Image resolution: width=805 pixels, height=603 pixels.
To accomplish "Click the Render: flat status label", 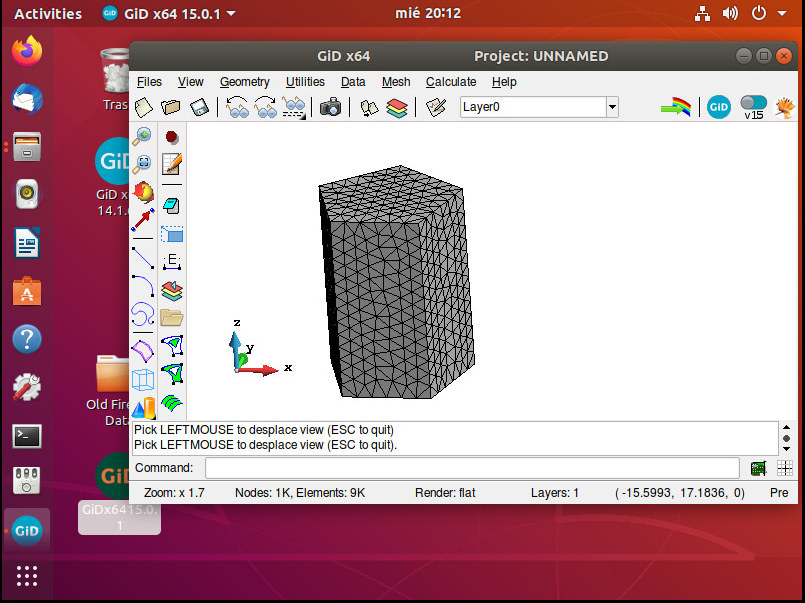I will point(445,493).
